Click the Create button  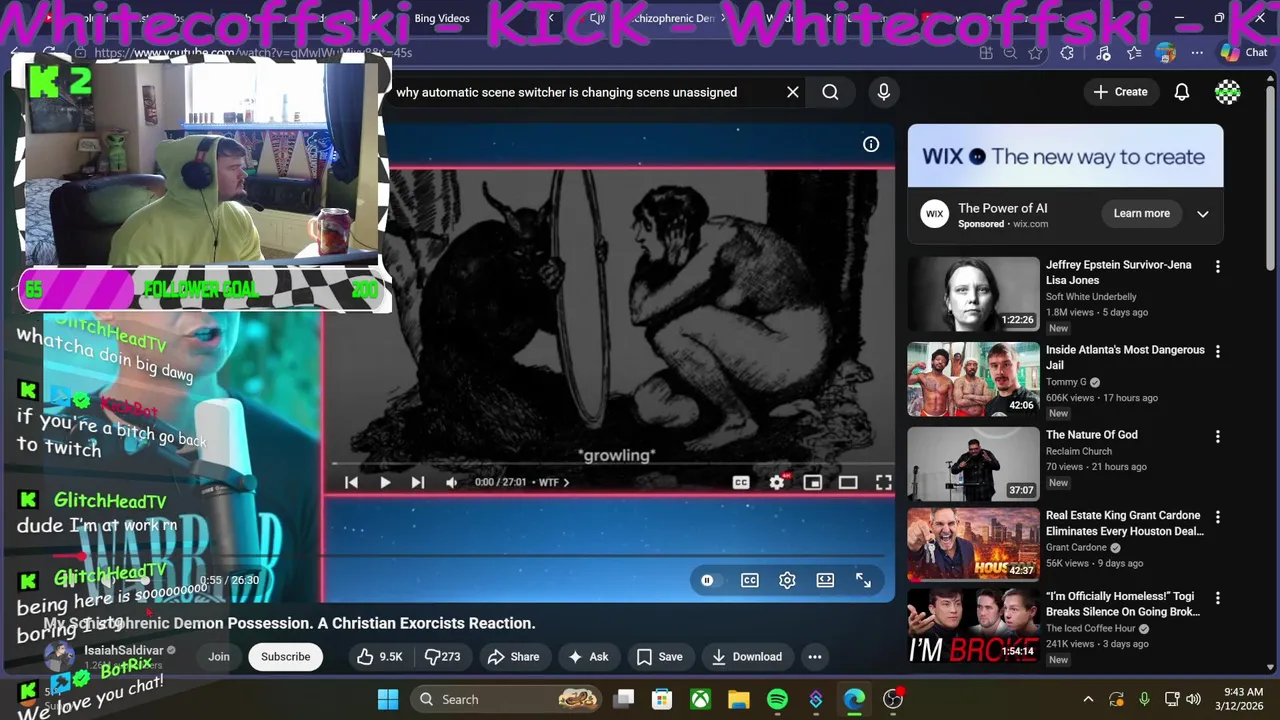pos(1121,92)
